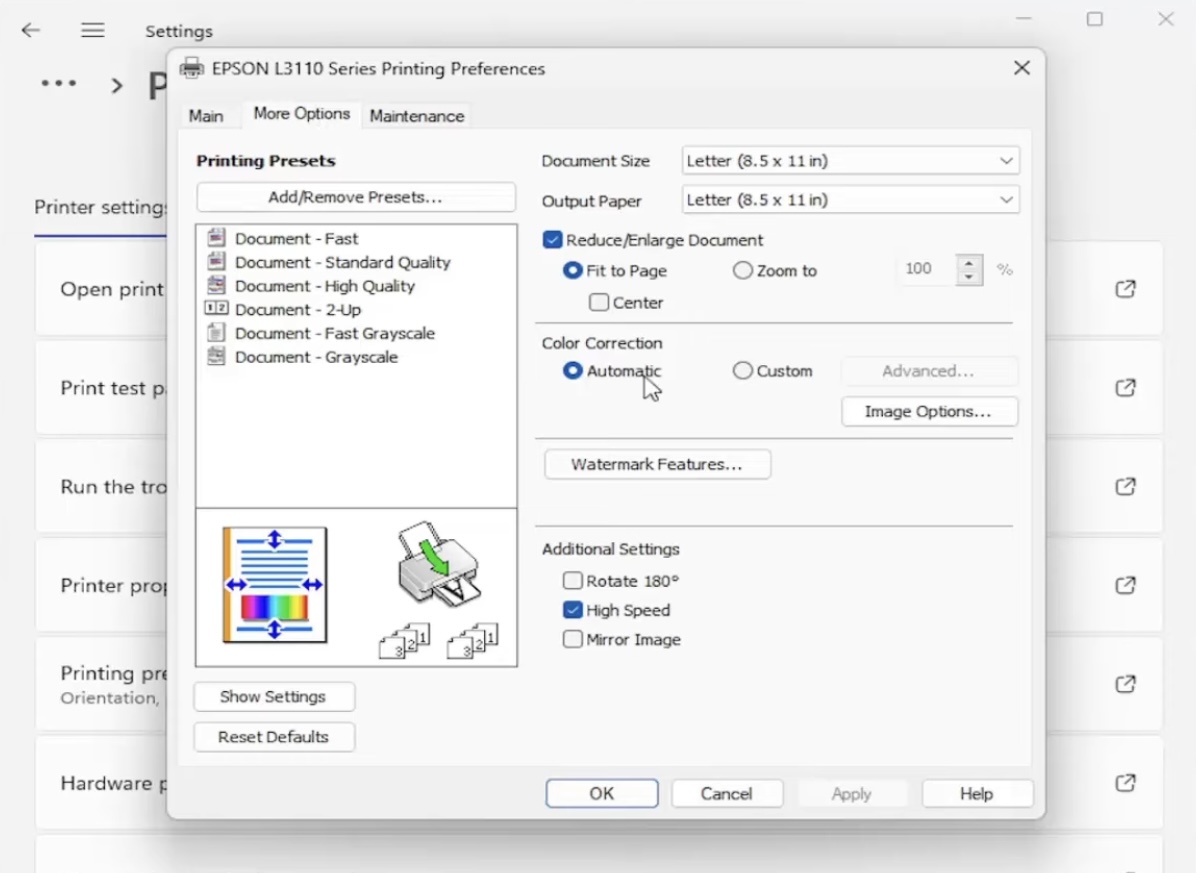Decrease zoom percentage with down arrow
1196x873 pixels.
point(969,278)
